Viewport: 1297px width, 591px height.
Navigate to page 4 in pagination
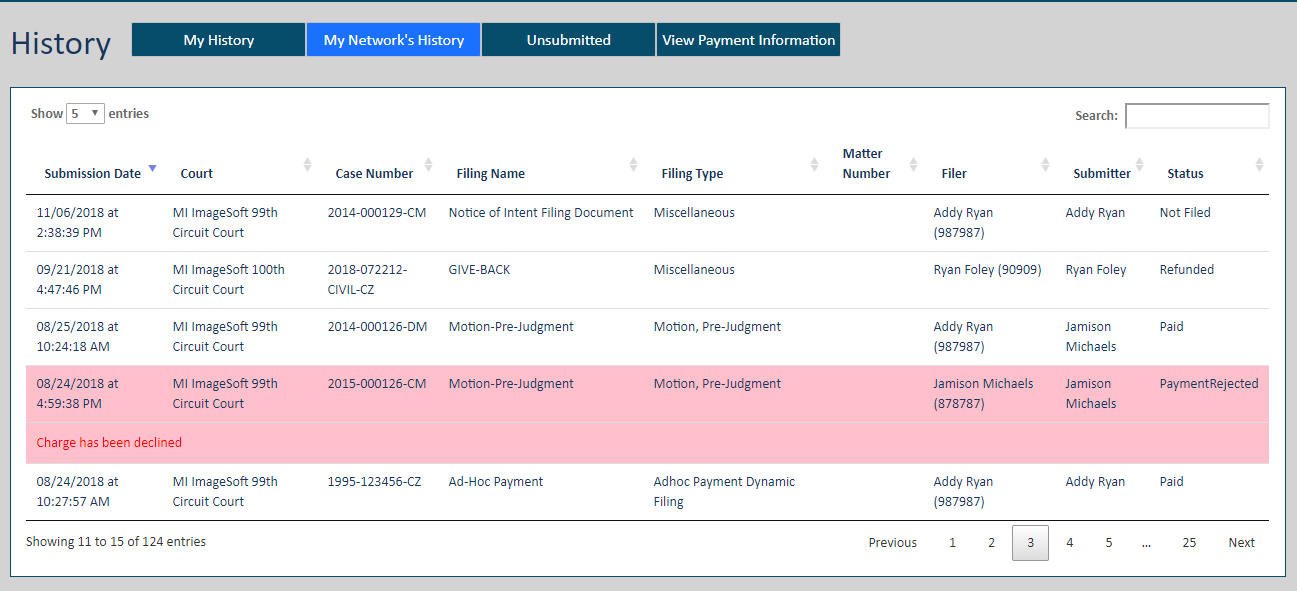1069,543
